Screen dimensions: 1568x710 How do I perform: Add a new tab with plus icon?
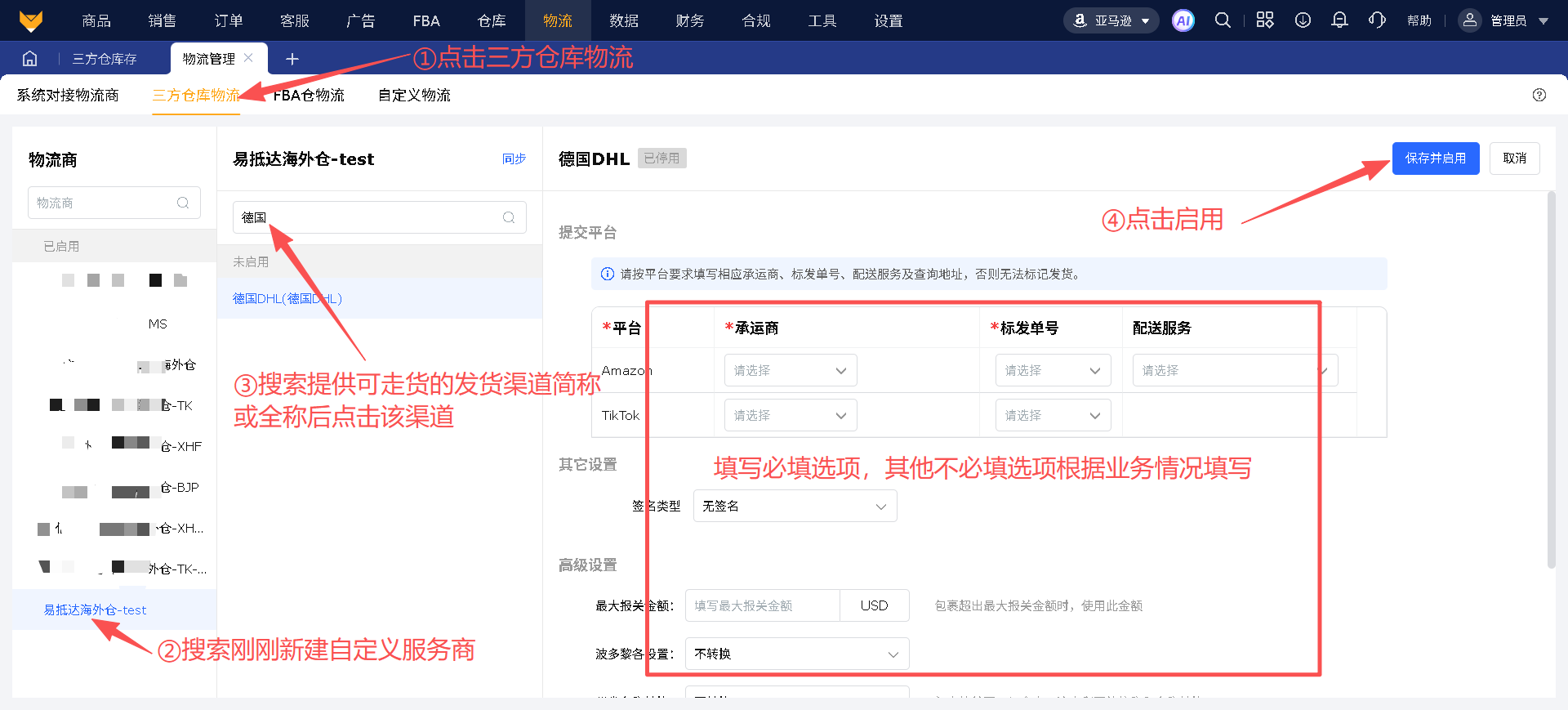(292, 59)
